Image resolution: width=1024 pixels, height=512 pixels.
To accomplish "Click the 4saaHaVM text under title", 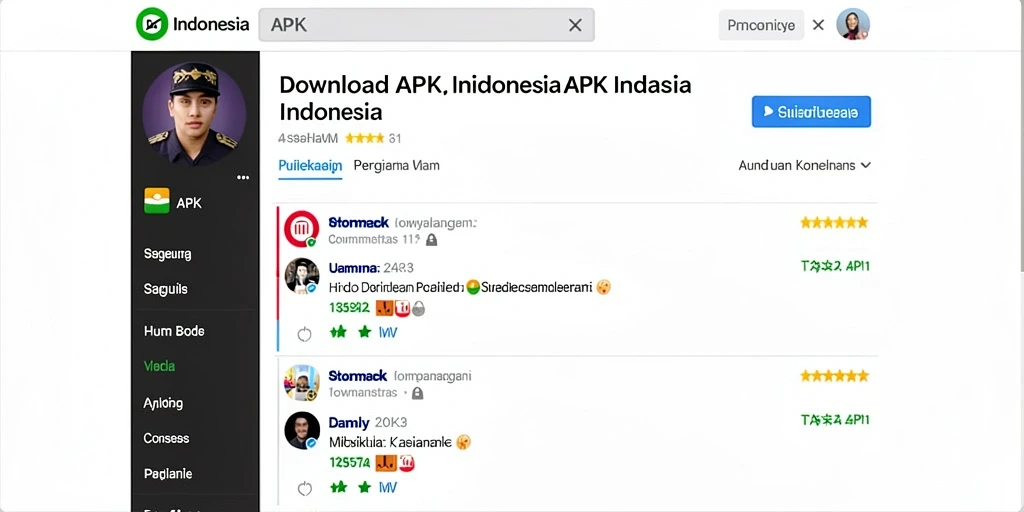I will pos(308,138).
